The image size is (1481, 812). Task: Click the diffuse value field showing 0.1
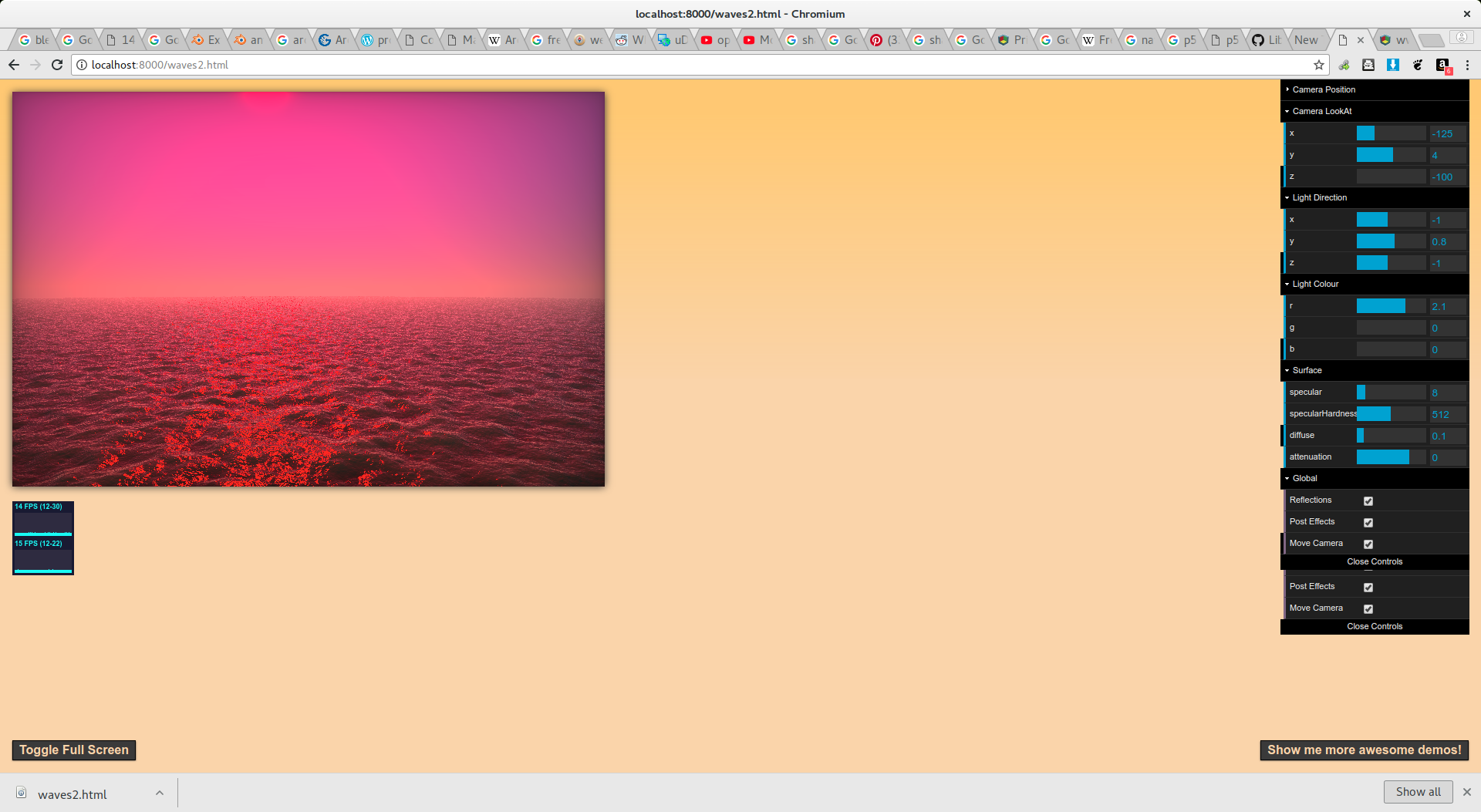pyautogui.click(x=1447, y=436)
